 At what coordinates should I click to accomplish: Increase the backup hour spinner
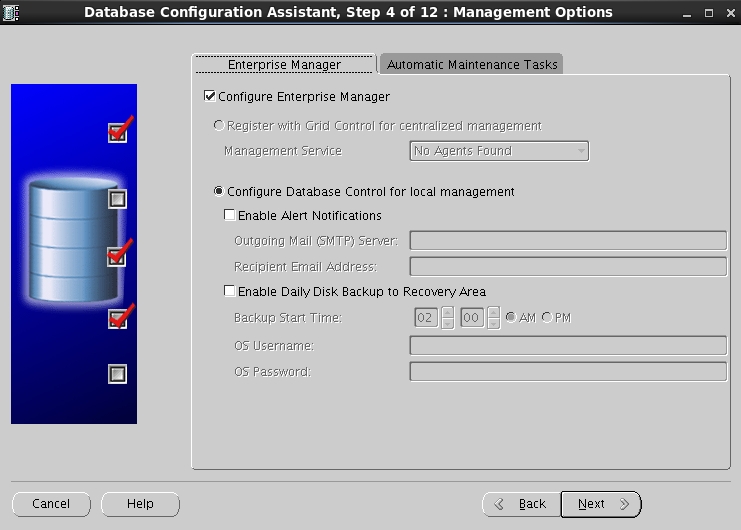(x=448, y=312)
